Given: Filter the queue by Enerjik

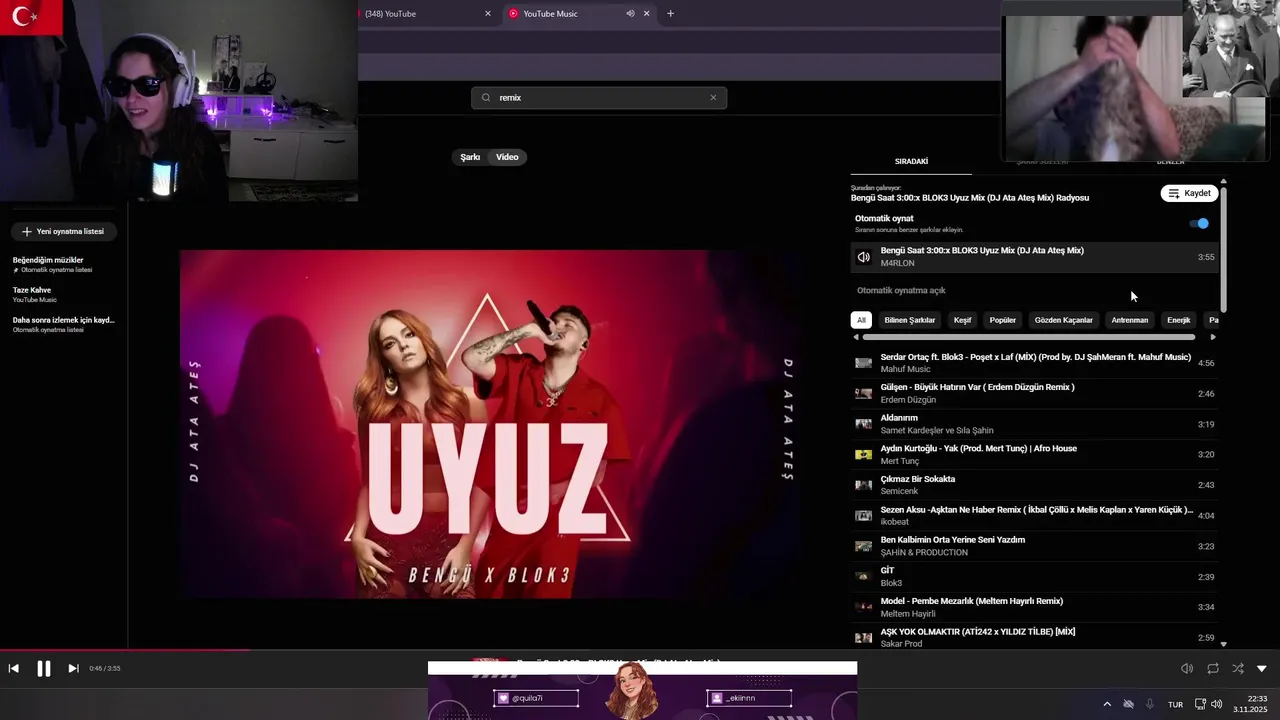Looking at the screenshot, I should click(x=1179, y=320).
